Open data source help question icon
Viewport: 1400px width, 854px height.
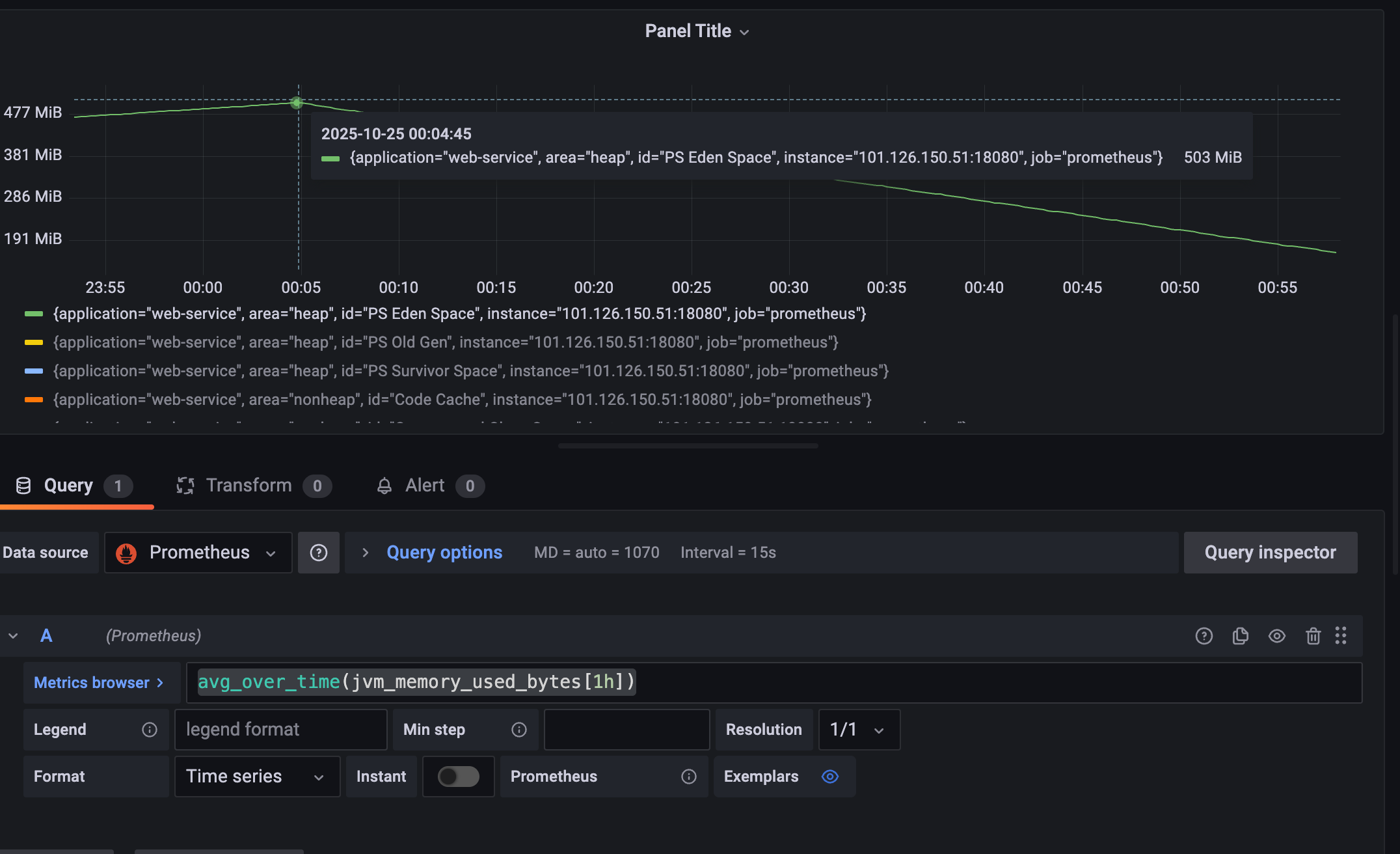[318, 553]
